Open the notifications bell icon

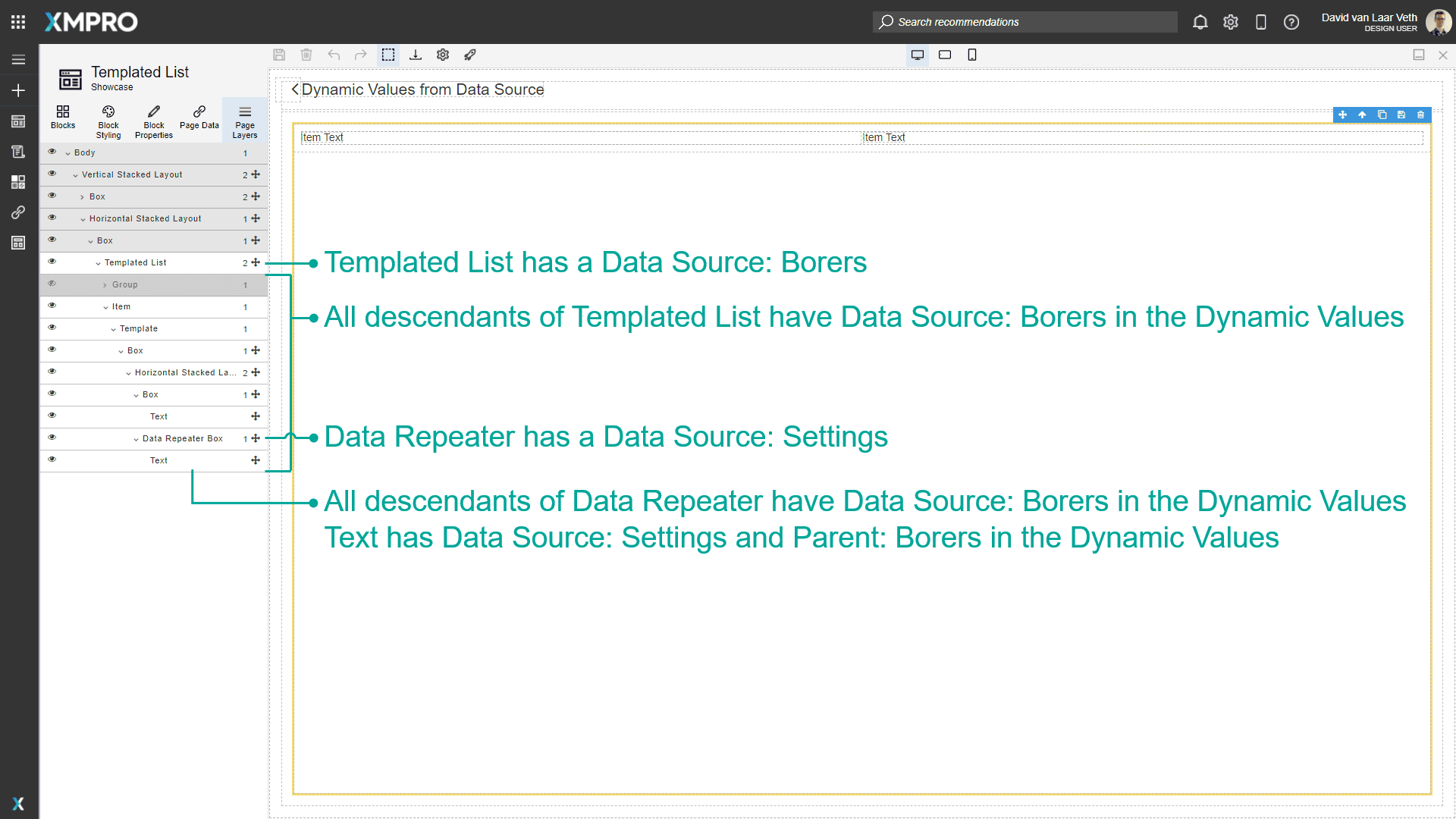pos(1200,22)
